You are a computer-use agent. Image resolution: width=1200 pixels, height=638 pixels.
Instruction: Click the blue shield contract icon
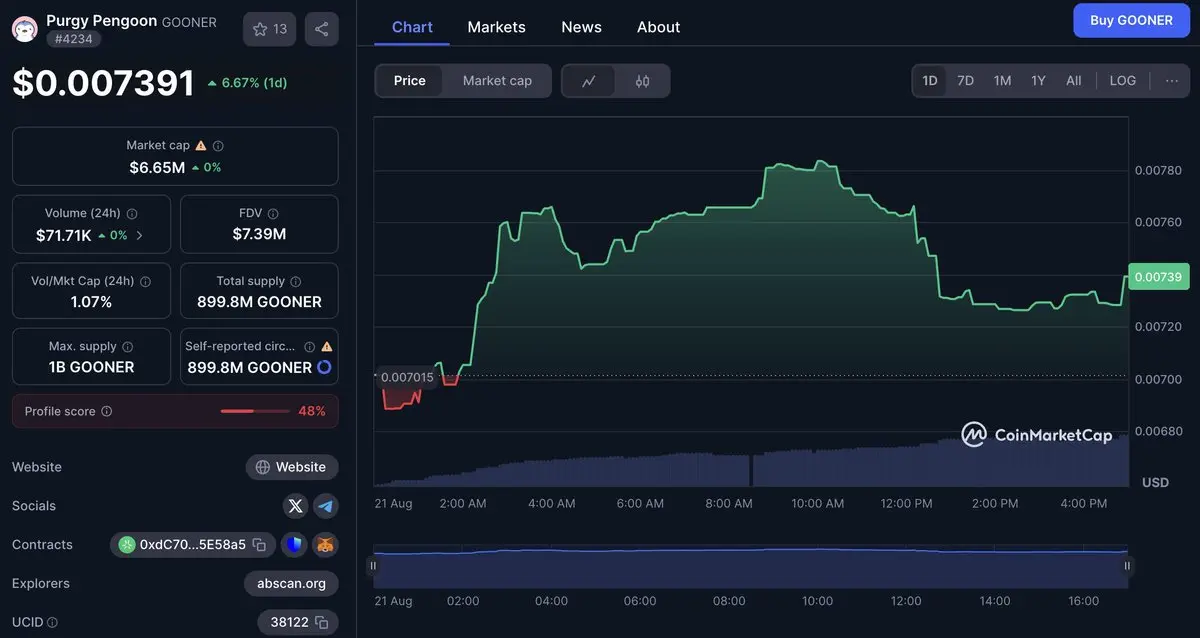[x=294, y=545]
